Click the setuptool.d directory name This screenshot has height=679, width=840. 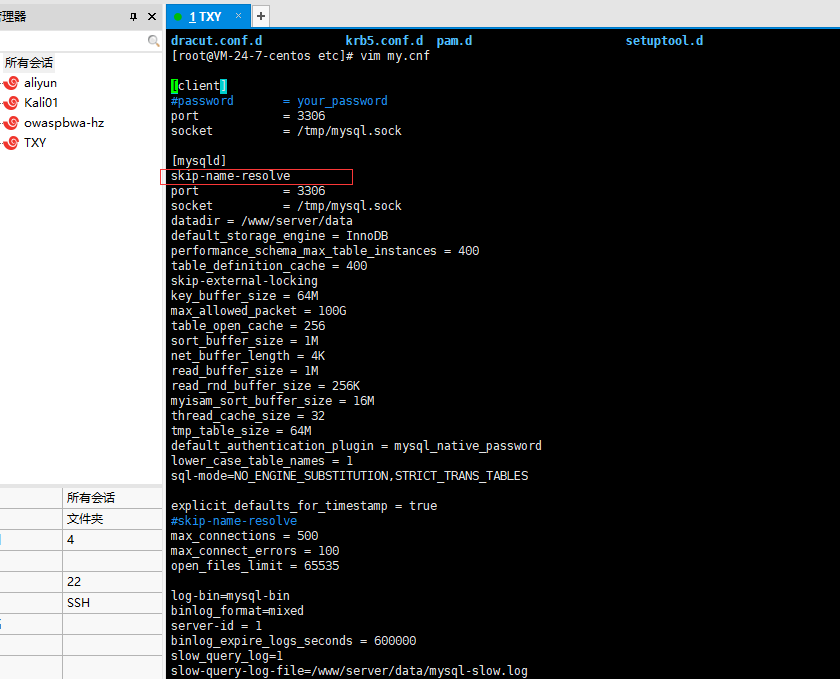point(664,41)
